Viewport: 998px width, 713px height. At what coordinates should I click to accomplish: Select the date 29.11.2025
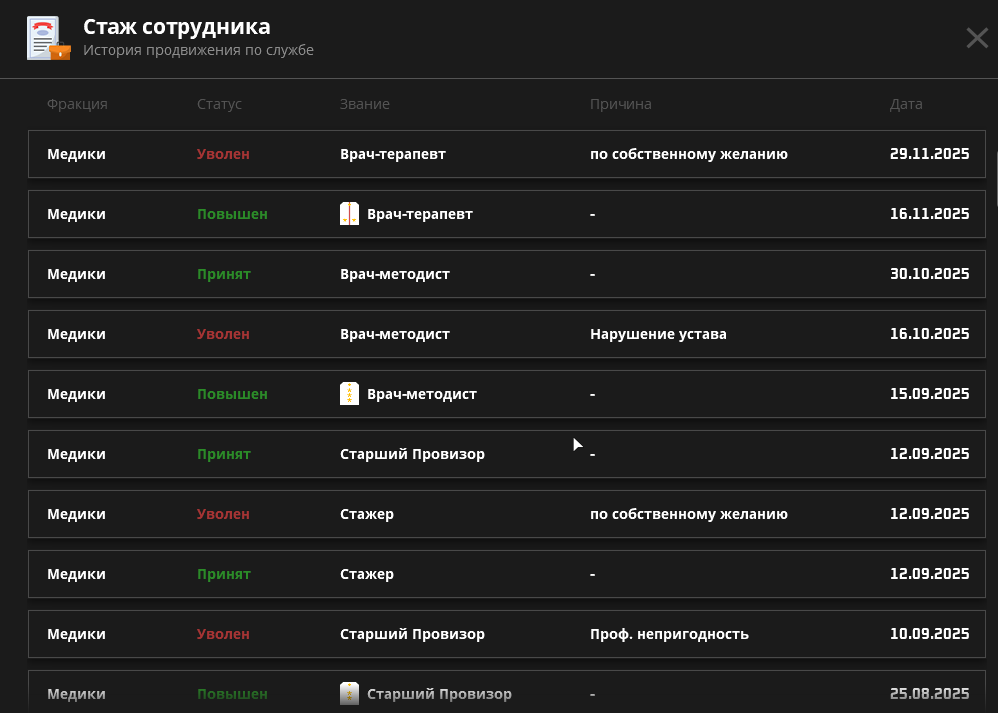coord(929,154)
